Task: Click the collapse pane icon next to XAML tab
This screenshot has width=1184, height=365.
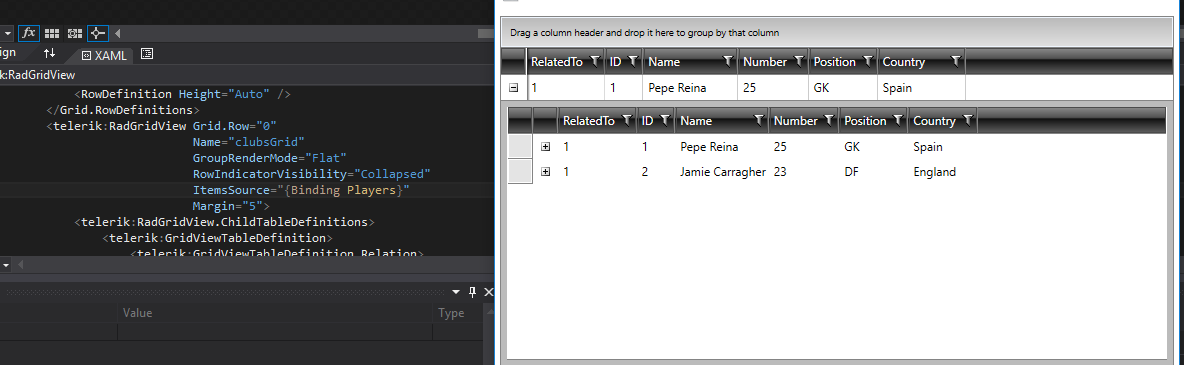Action: [x=147, y=54]
